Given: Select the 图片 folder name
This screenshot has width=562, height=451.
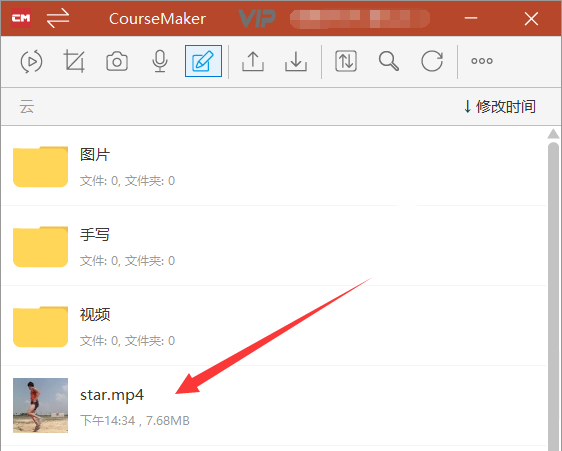Looking at the screenshot, I should click(95, 155).
